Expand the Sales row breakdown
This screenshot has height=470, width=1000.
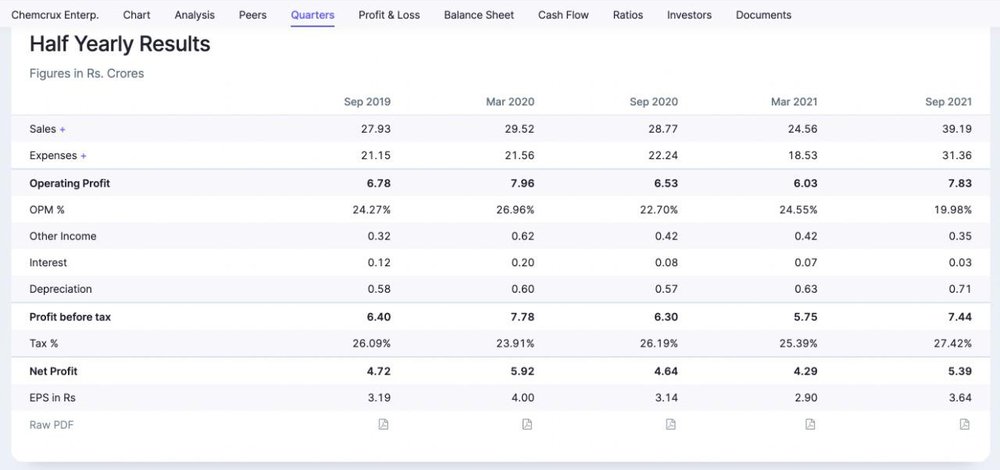coord(62,129)
